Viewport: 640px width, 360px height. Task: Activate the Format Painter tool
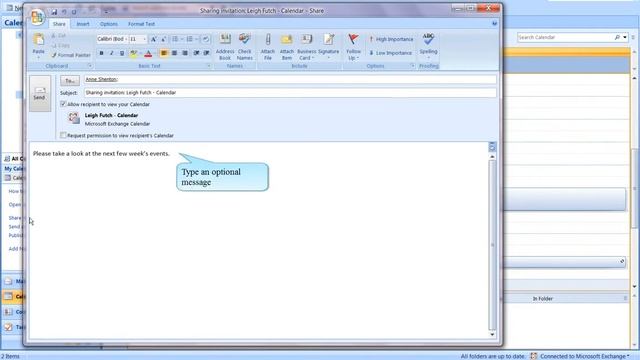click(x=71, y=55)
